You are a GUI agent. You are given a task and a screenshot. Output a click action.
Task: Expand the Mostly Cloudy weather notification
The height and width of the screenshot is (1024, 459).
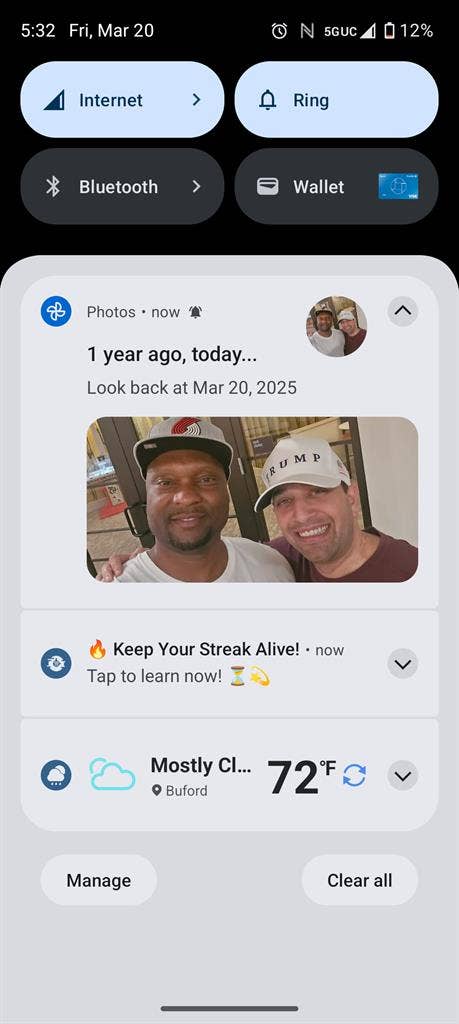pyautogui.click(x=402, y=775)
